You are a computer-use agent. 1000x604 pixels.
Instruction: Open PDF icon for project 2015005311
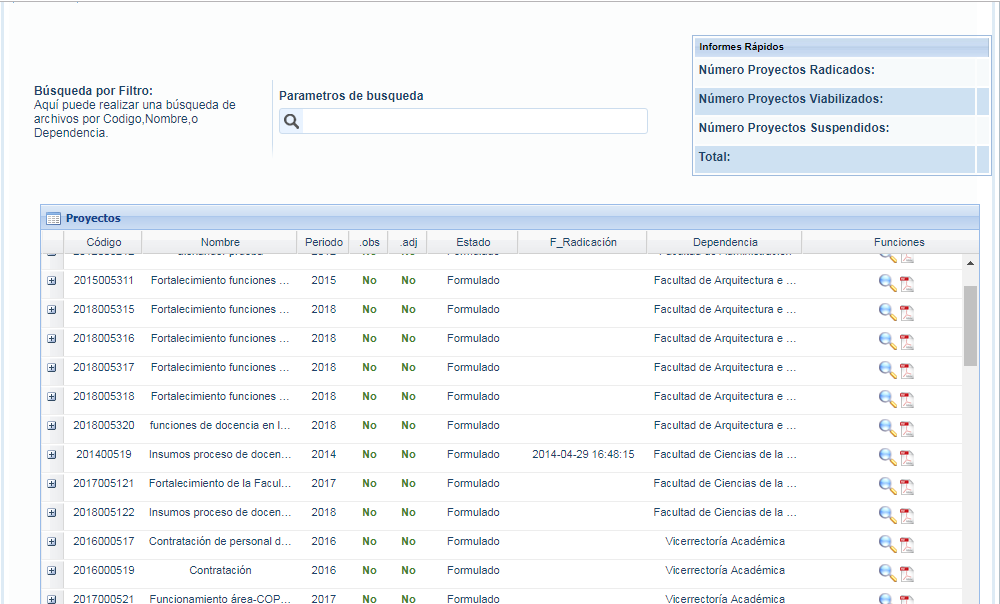[907, 283]
